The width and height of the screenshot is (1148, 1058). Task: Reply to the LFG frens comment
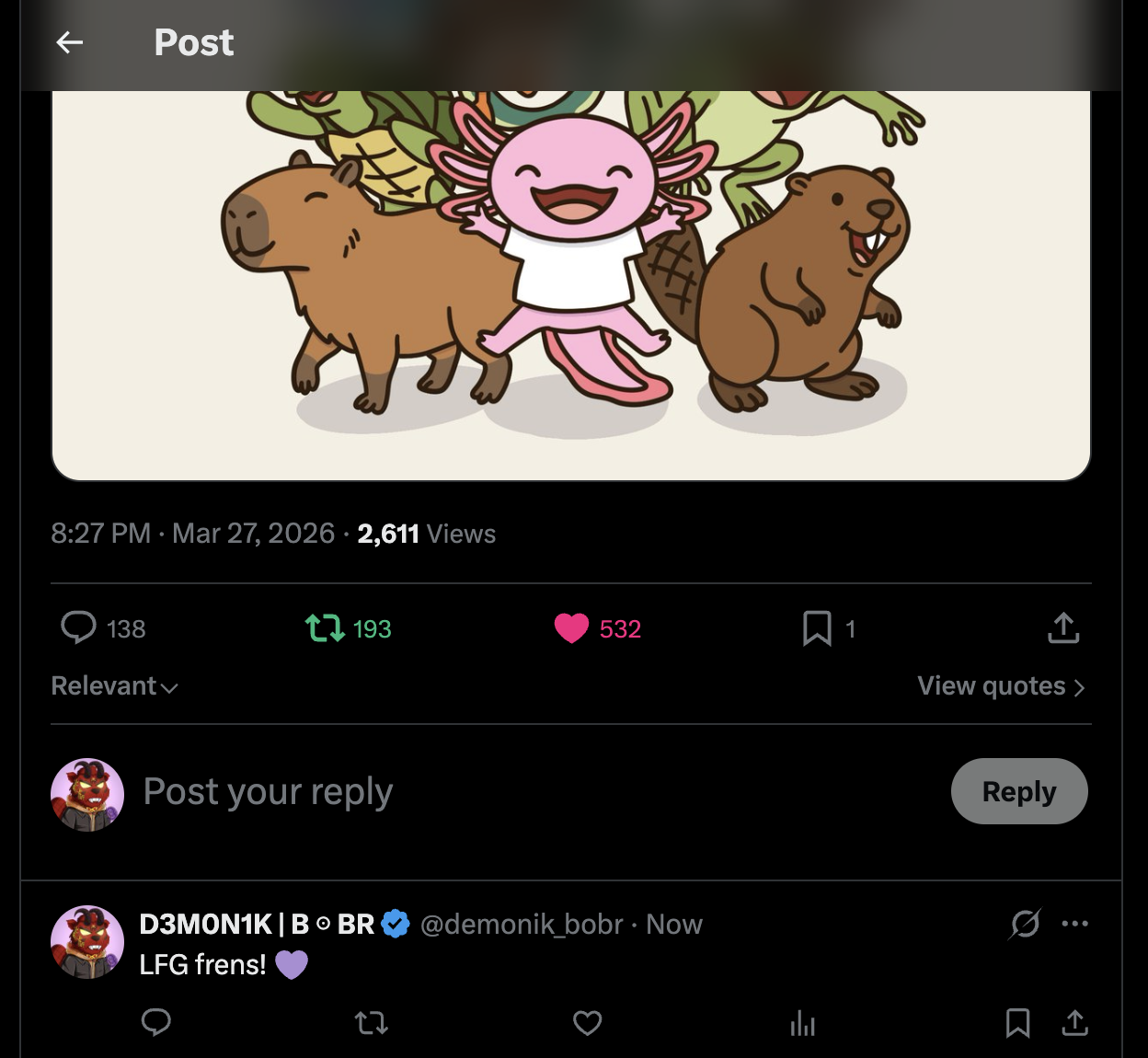pos(156,1022)
